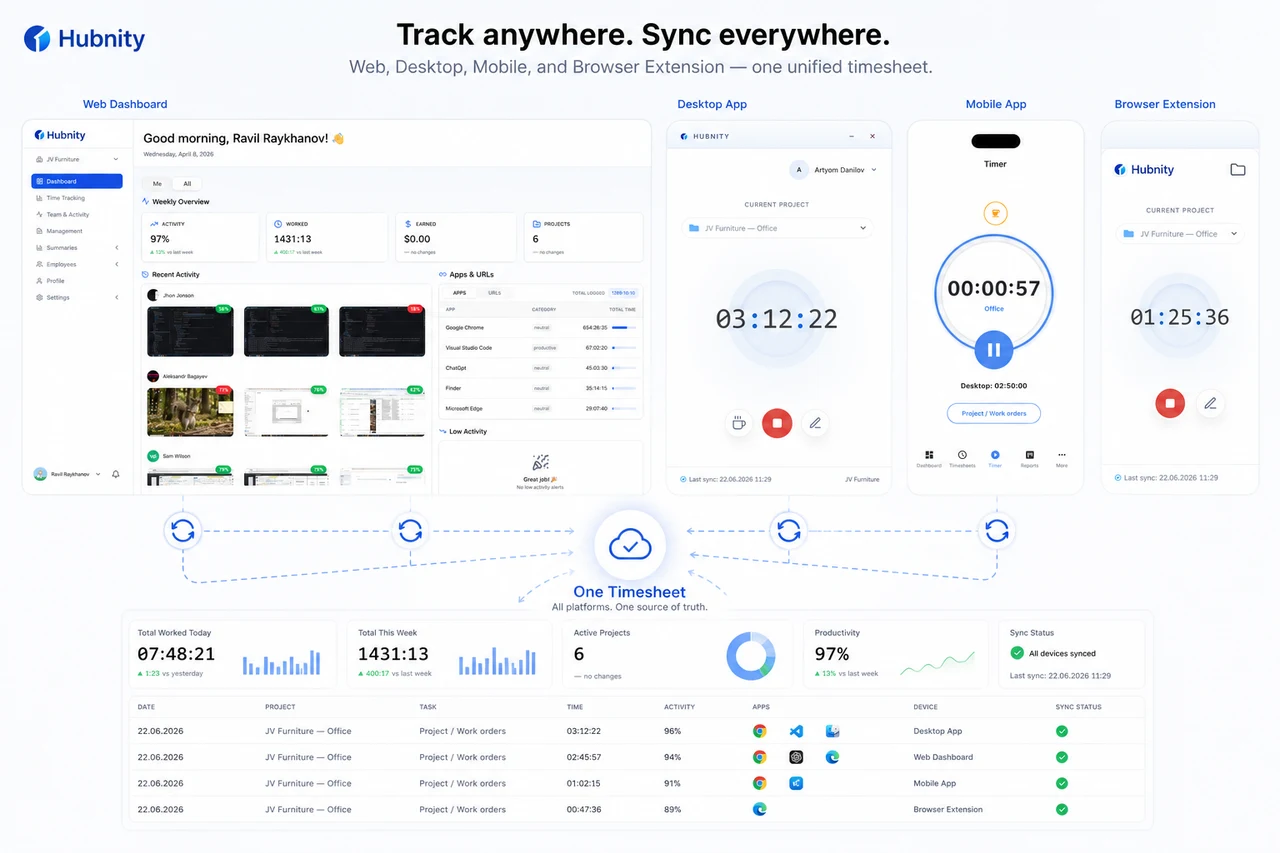The height and width of the screenshot is (853, 1280).
Task: Pause the Mobile App timer
Action: click(x=993, y=350)
